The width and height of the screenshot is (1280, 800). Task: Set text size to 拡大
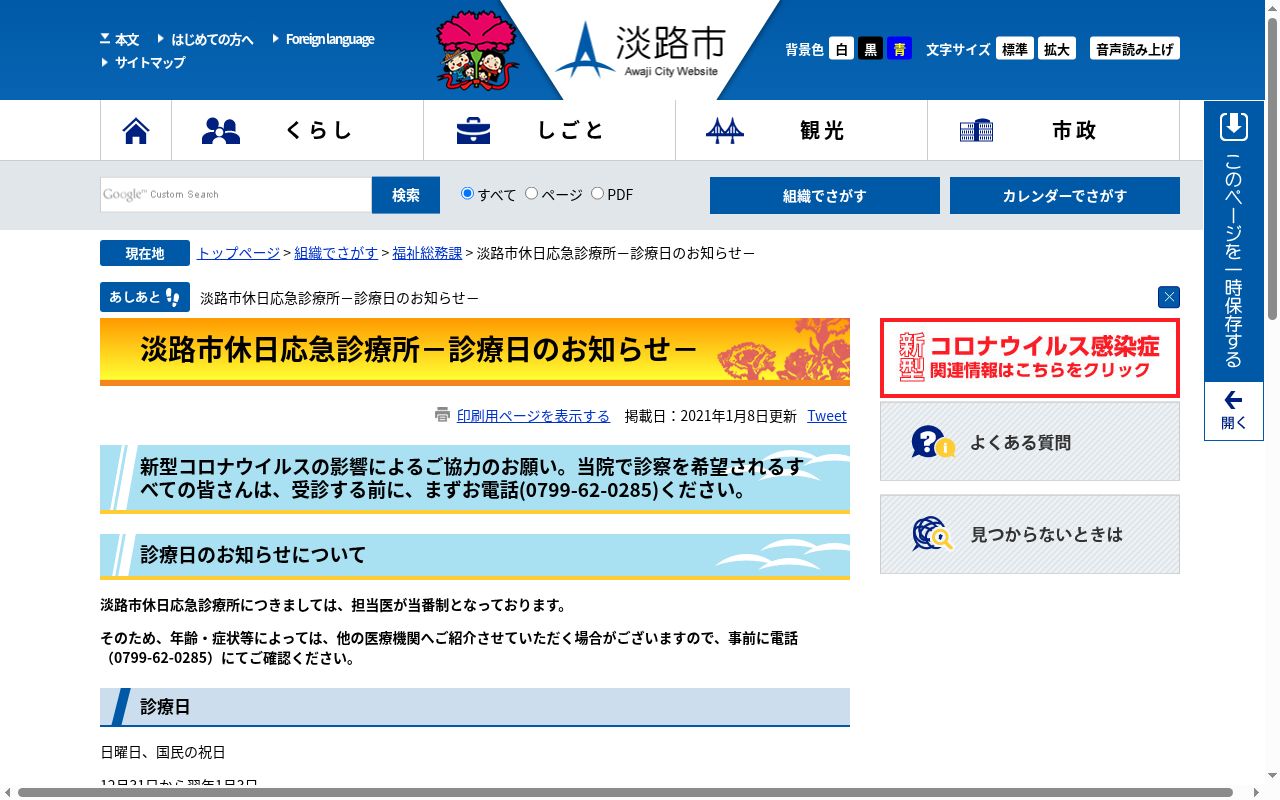coord(1057,48)
